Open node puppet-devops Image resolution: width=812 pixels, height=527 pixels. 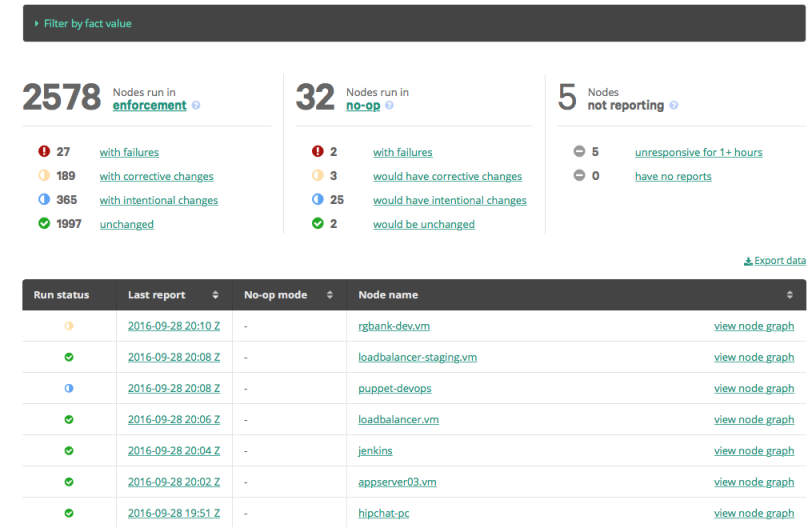coord(395,388)
